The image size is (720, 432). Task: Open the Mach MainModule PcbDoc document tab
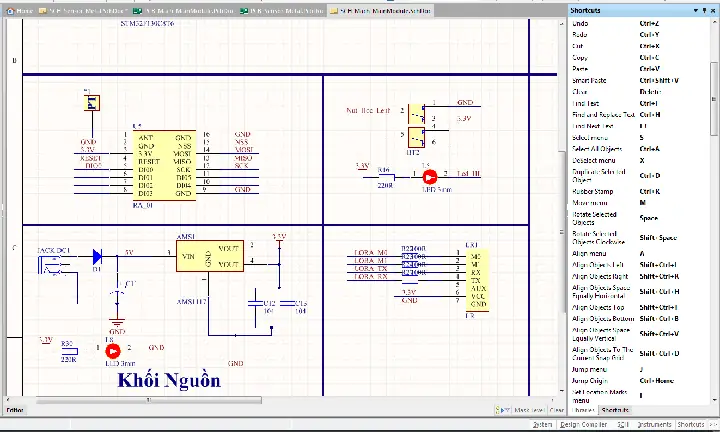click(184, 11)
